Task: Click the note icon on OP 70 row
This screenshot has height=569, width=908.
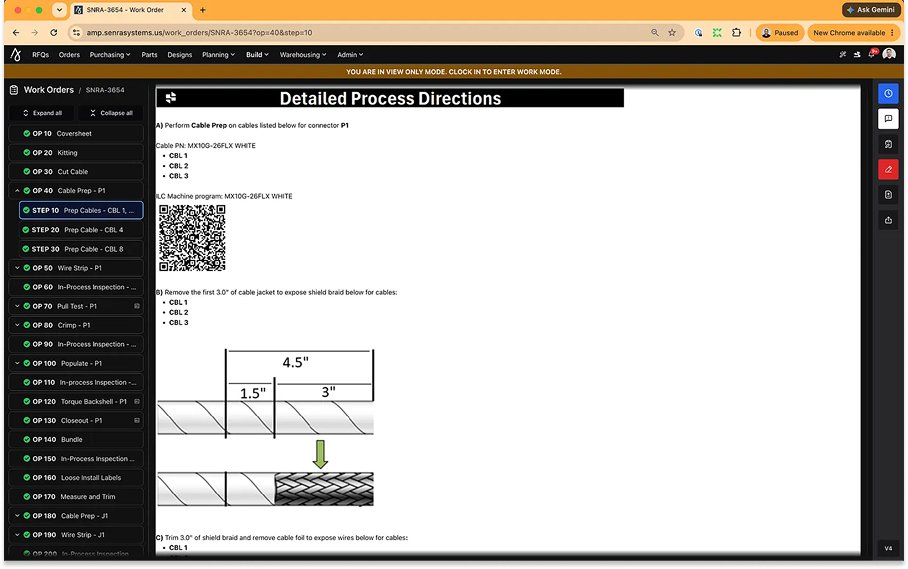Action: click(x=137, y=306)
